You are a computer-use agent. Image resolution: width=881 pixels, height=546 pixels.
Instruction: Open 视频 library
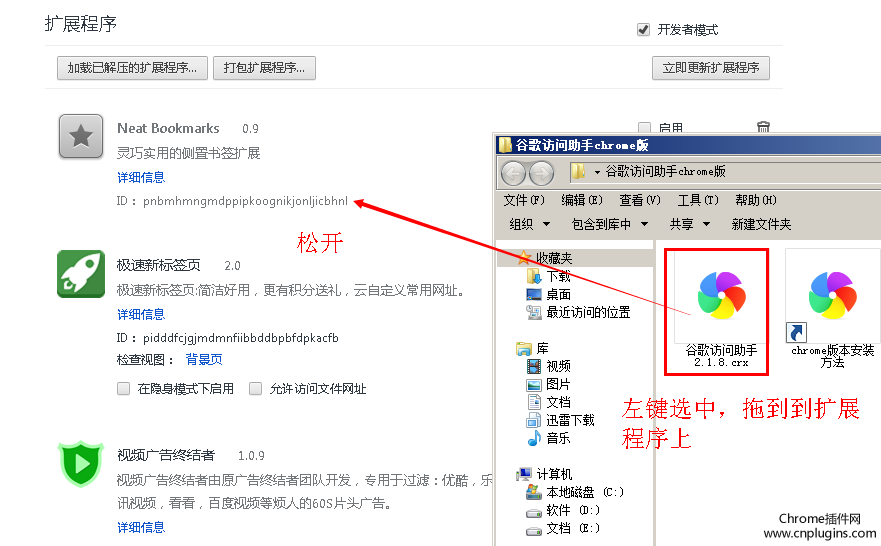pos(558,366)
